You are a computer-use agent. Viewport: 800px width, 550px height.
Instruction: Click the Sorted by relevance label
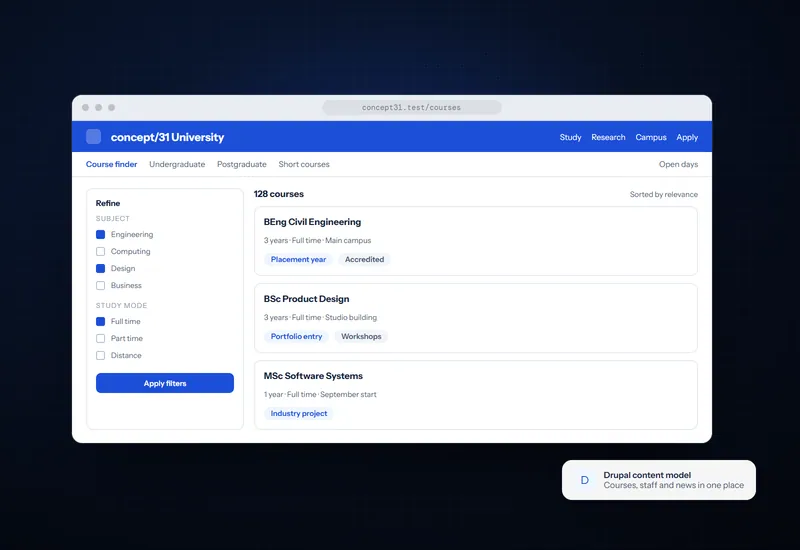point(663,194)
